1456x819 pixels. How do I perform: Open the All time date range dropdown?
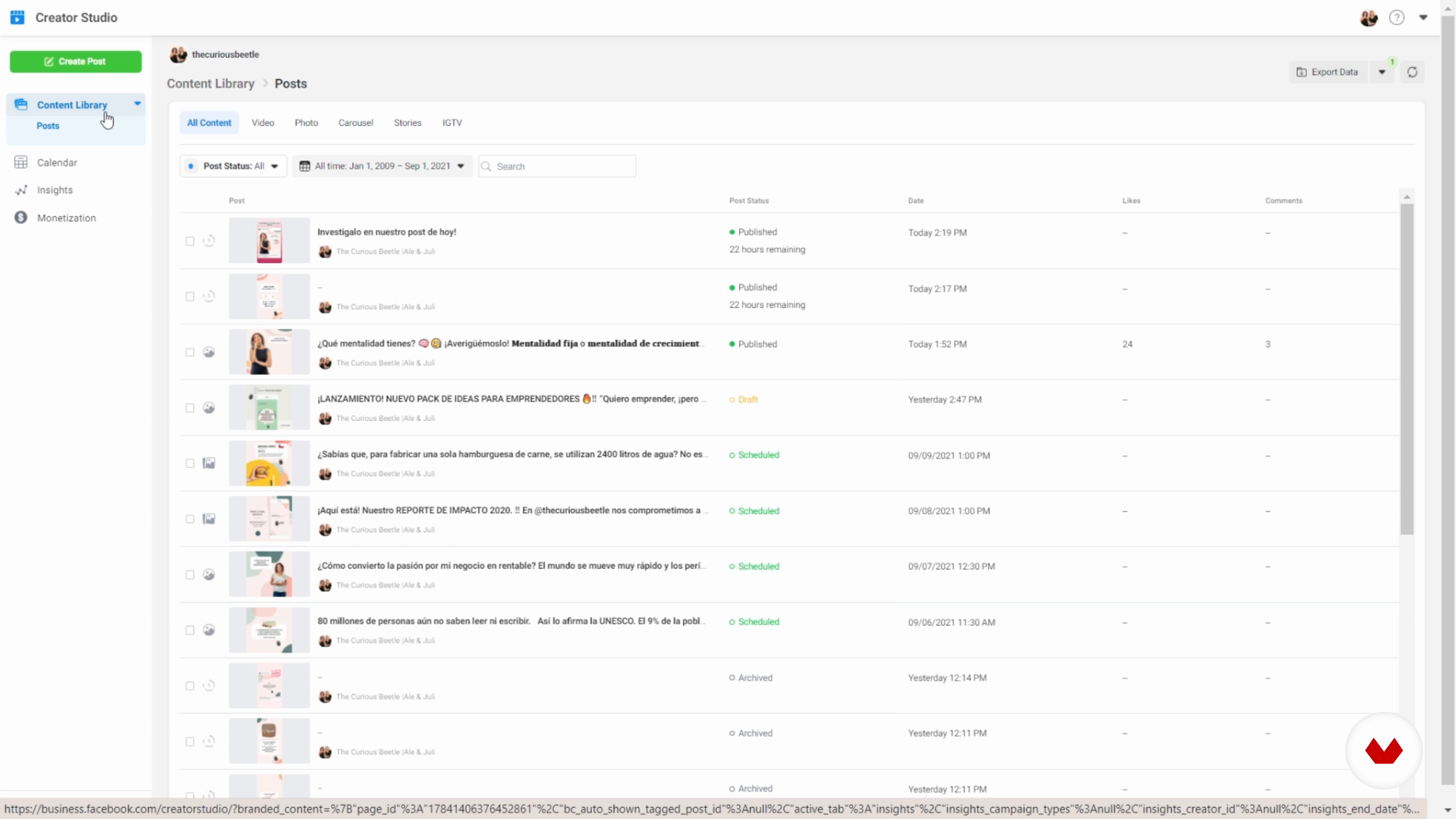pos(383,166)
